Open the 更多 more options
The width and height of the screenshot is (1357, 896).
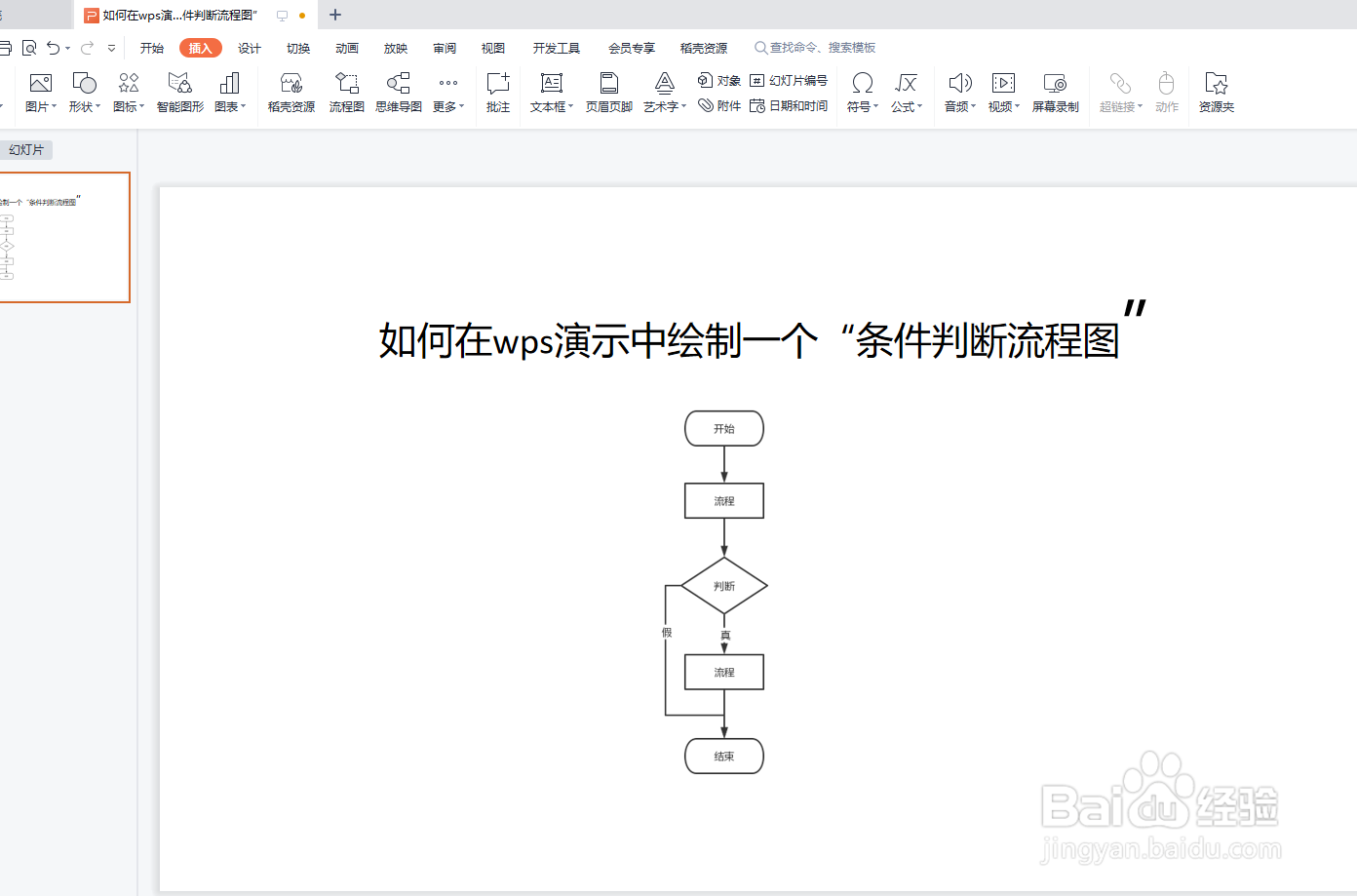pyautogui.click(x=448, y=93)
